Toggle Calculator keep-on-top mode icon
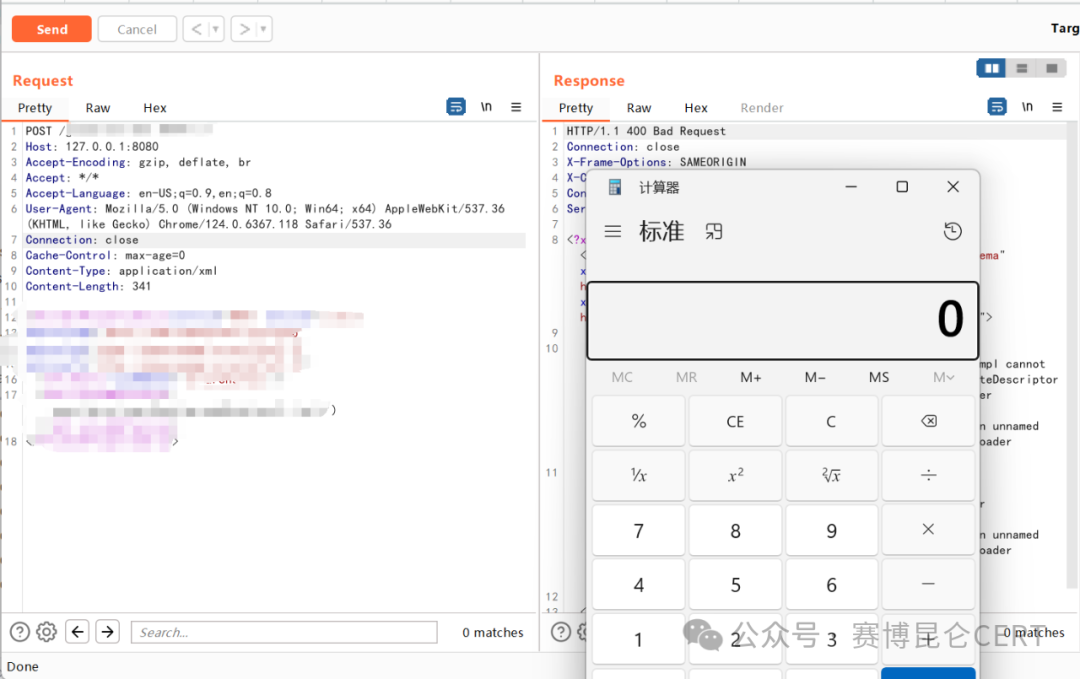Screen dimensions: 1080x679 point(714,231)
